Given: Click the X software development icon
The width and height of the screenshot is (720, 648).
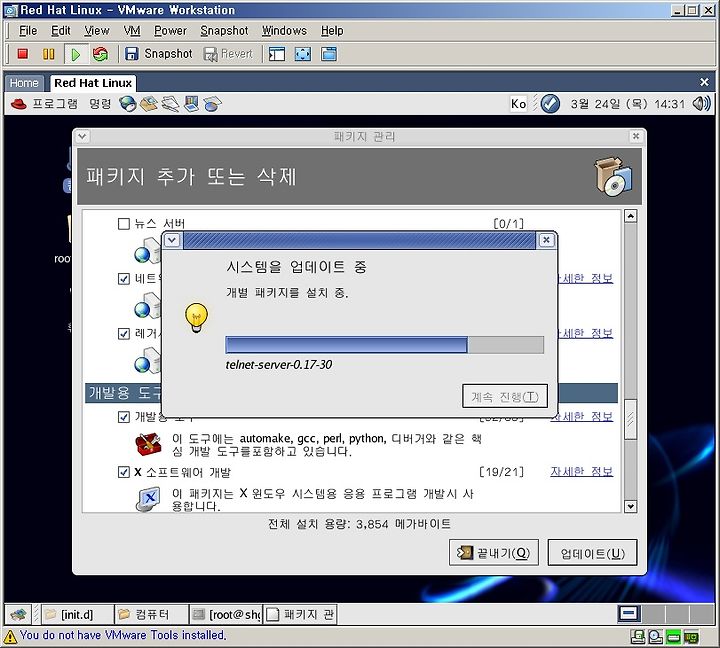Looking at the screenshot, I should [x=148, y=499].
